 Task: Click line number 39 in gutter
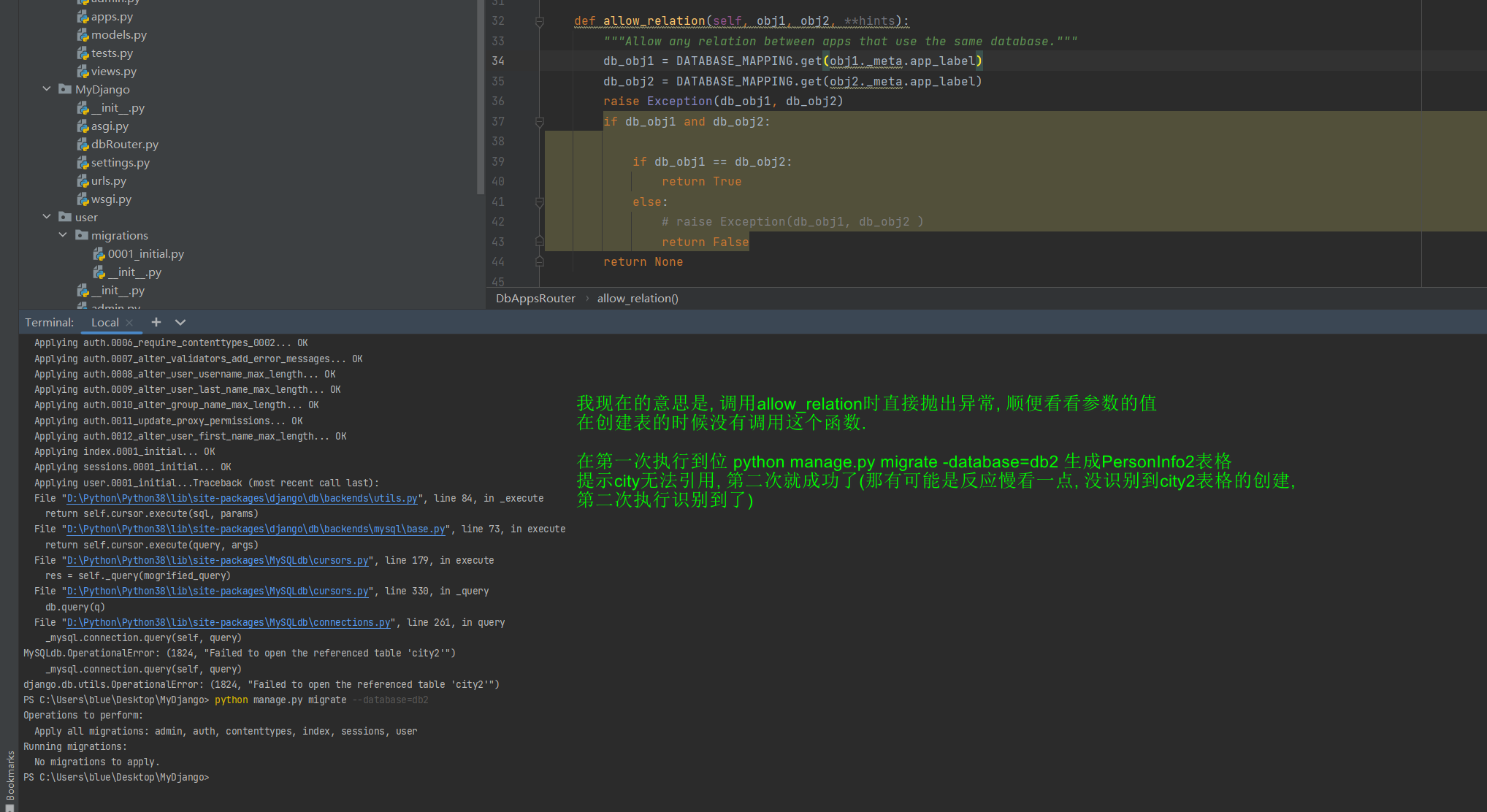498,162
